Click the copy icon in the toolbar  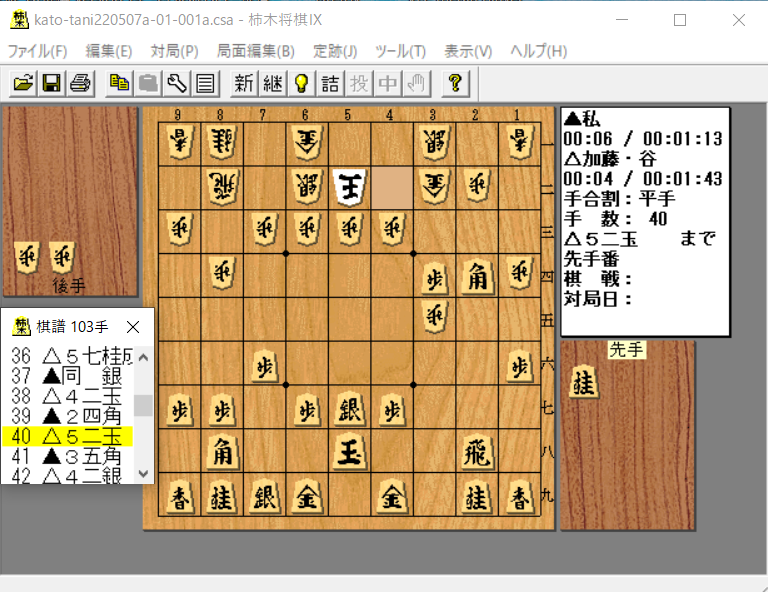pos(120,83)
